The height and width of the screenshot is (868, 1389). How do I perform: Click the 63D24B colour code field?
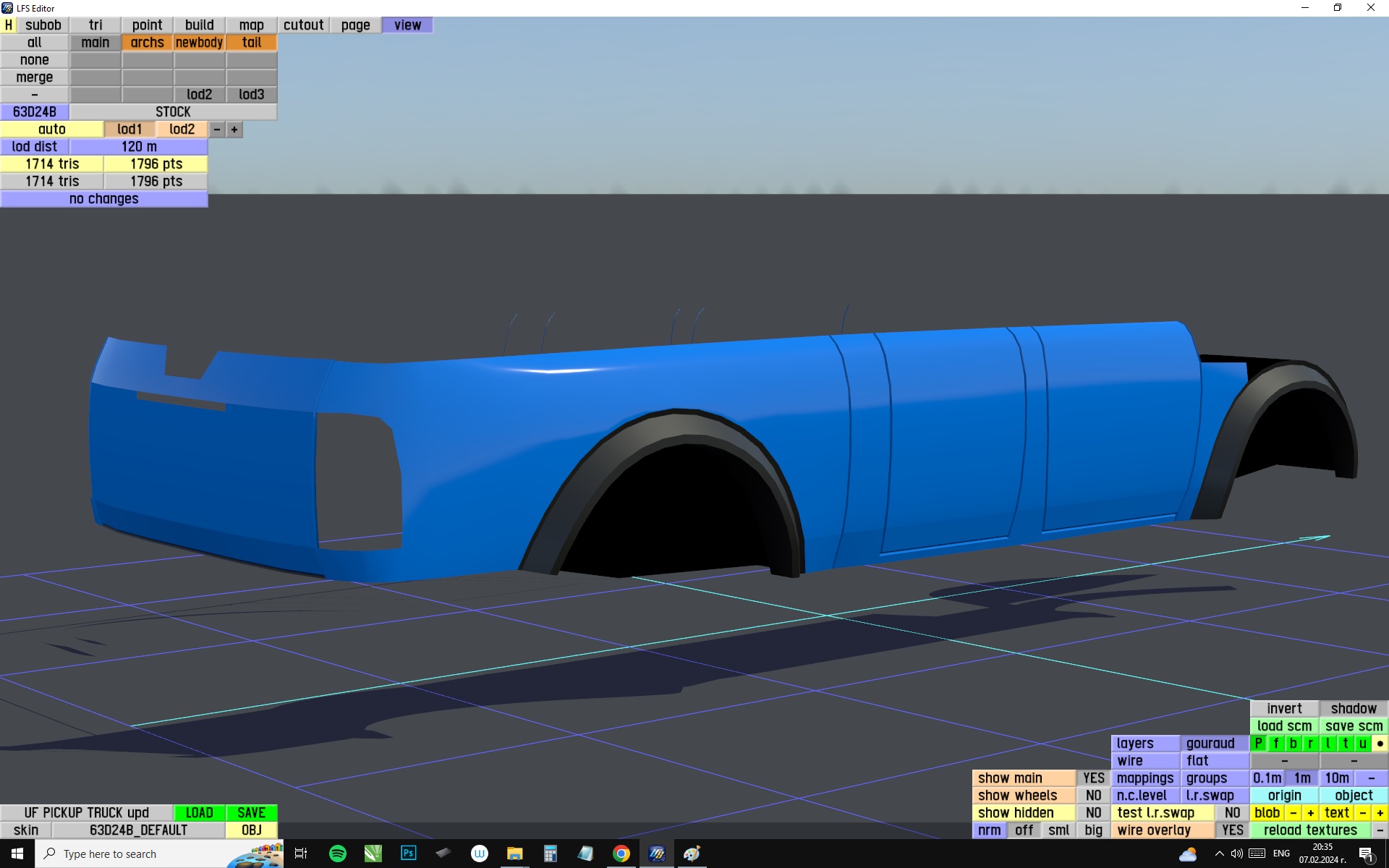[35, 112]
